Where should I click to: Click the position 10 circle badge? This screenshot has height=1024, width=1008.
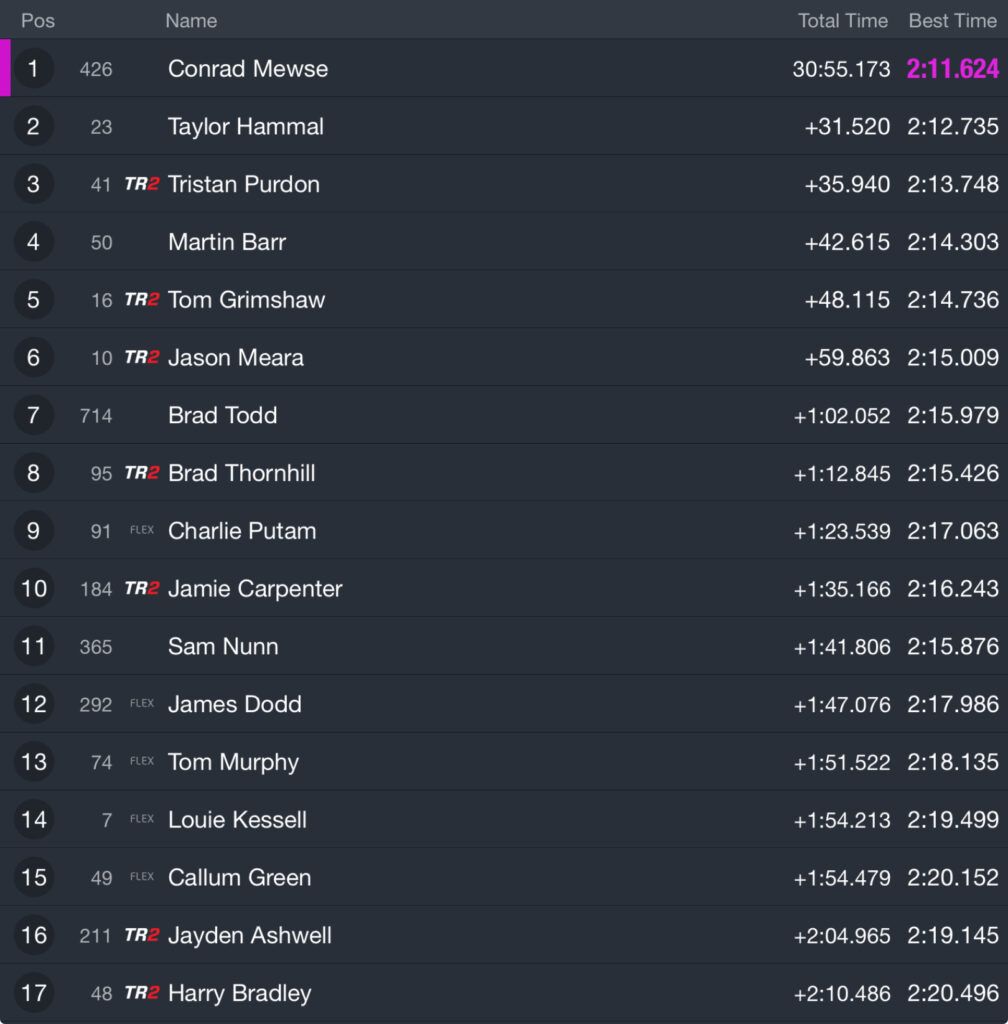(x=33, y=588)
